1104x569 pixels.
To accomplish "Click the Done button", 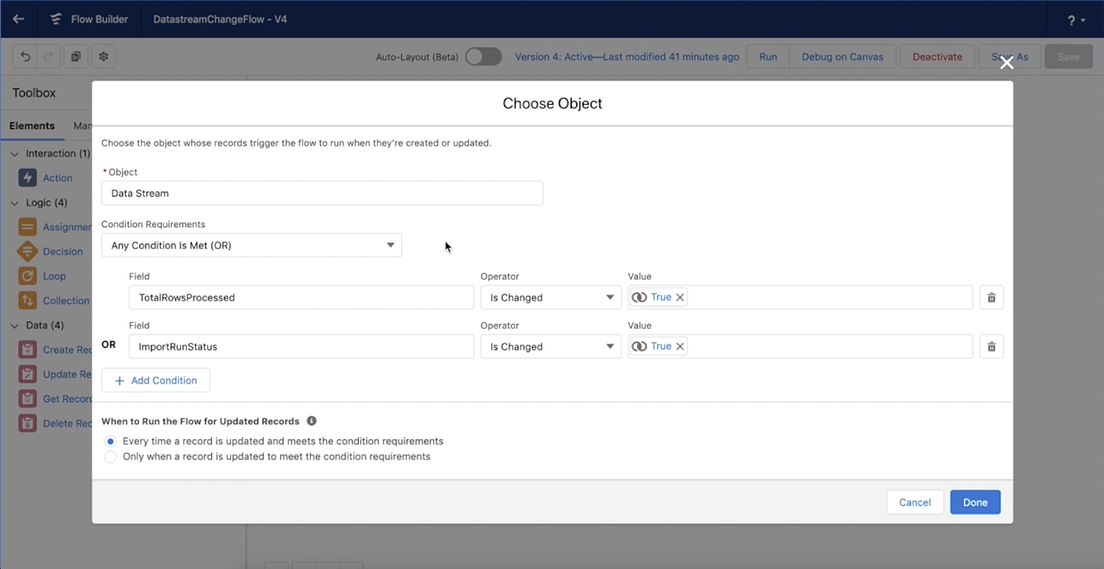I will point(975,502).
